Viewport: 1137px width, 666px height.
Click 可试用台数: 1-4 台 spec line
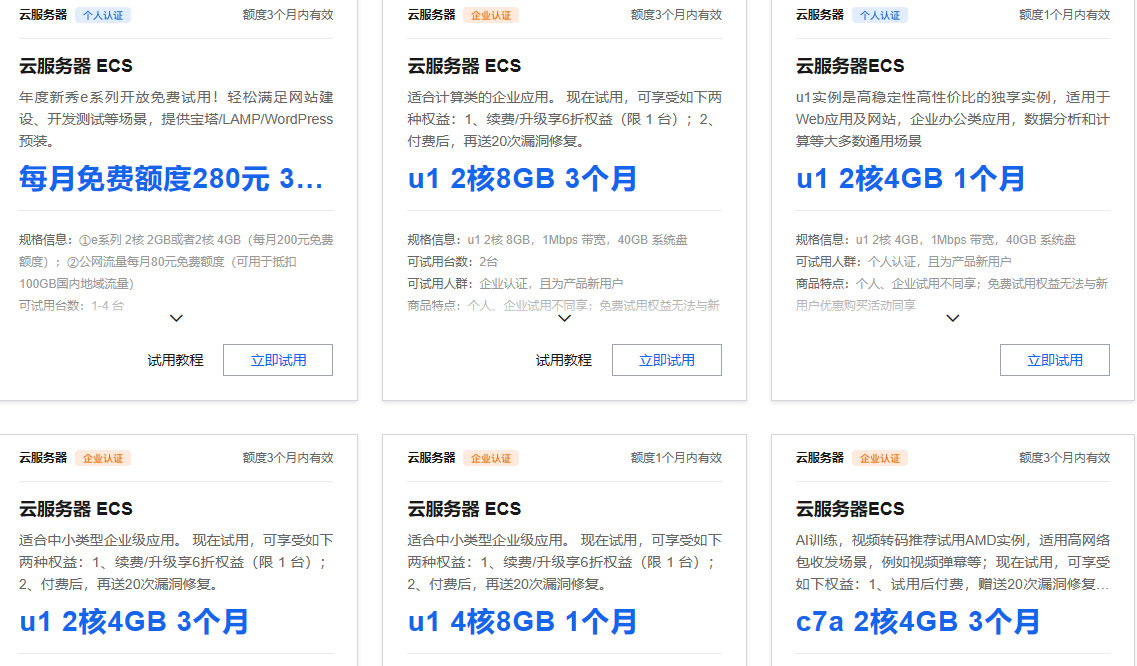72,305
